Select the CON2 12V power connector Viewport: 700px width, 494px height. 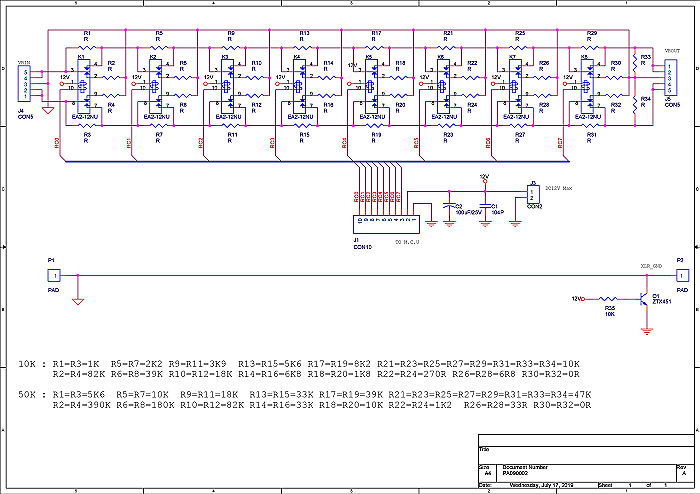(533, 194)
